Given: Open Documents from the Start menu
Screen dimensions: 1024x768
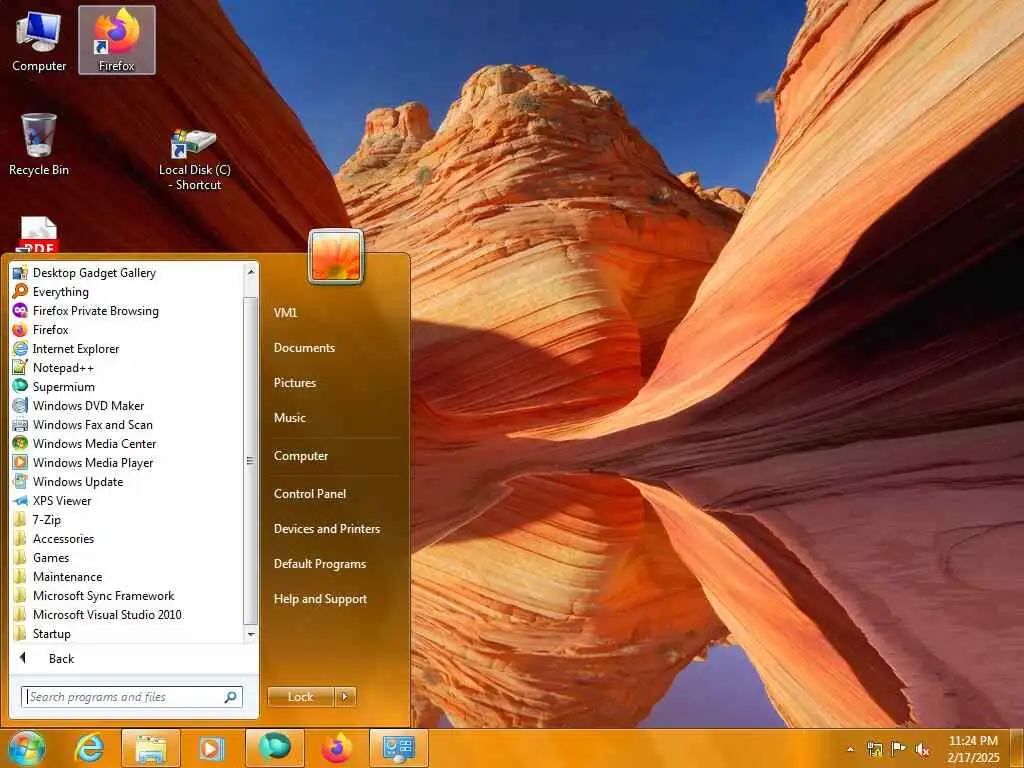Looking at the screenshot, I should click(x=304, y=348).
